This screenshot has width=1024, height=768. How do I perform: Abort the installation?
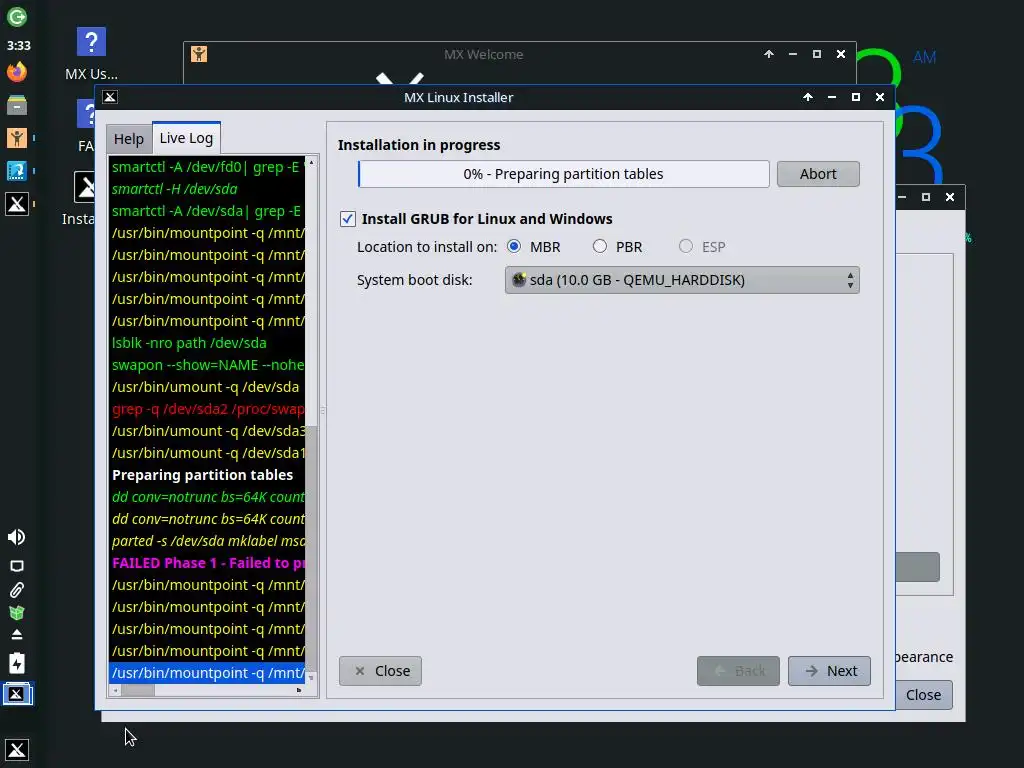coord(818,174)
